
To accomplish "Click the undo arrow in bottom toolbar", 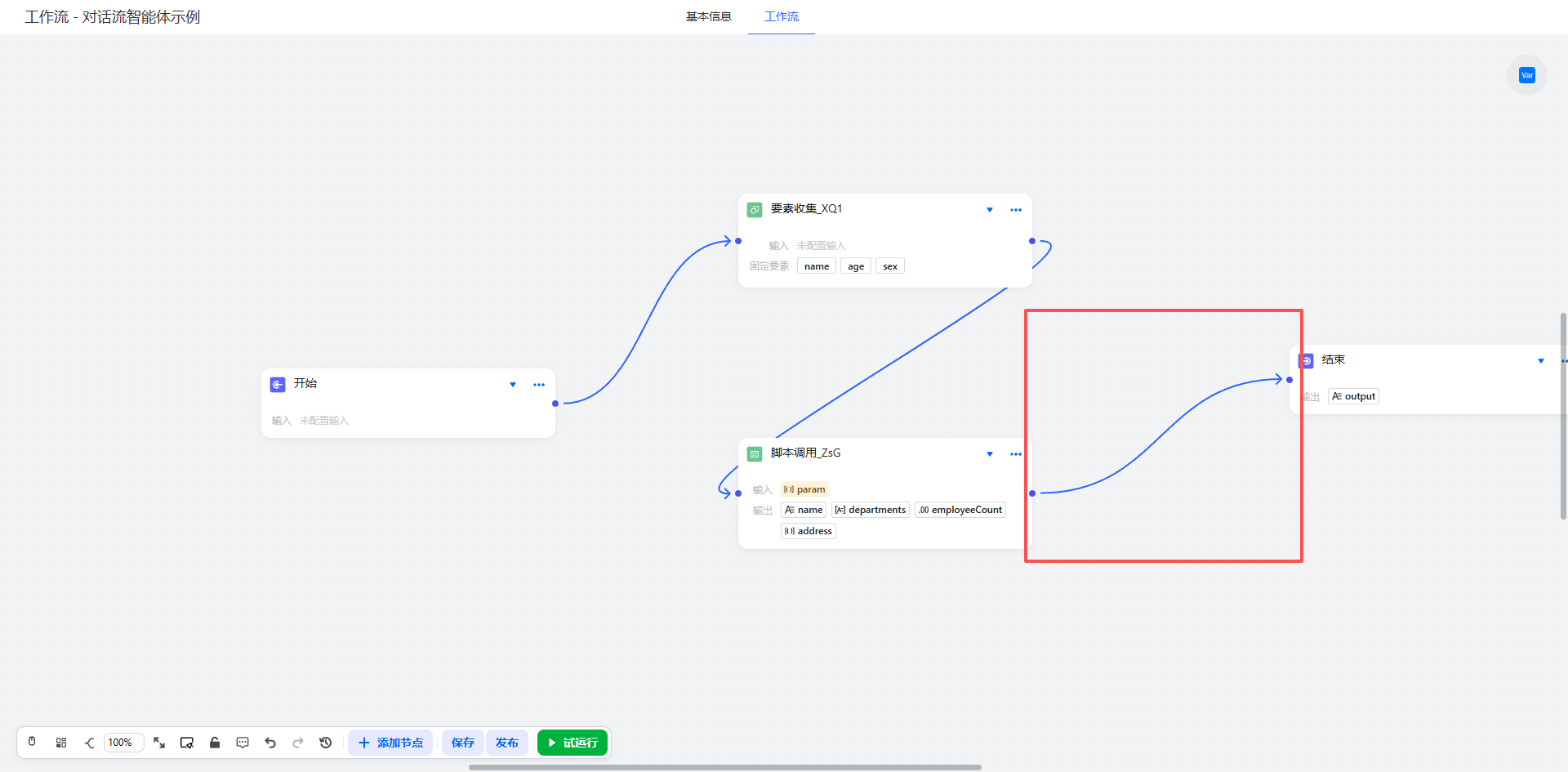I will (x=270, y=743).
